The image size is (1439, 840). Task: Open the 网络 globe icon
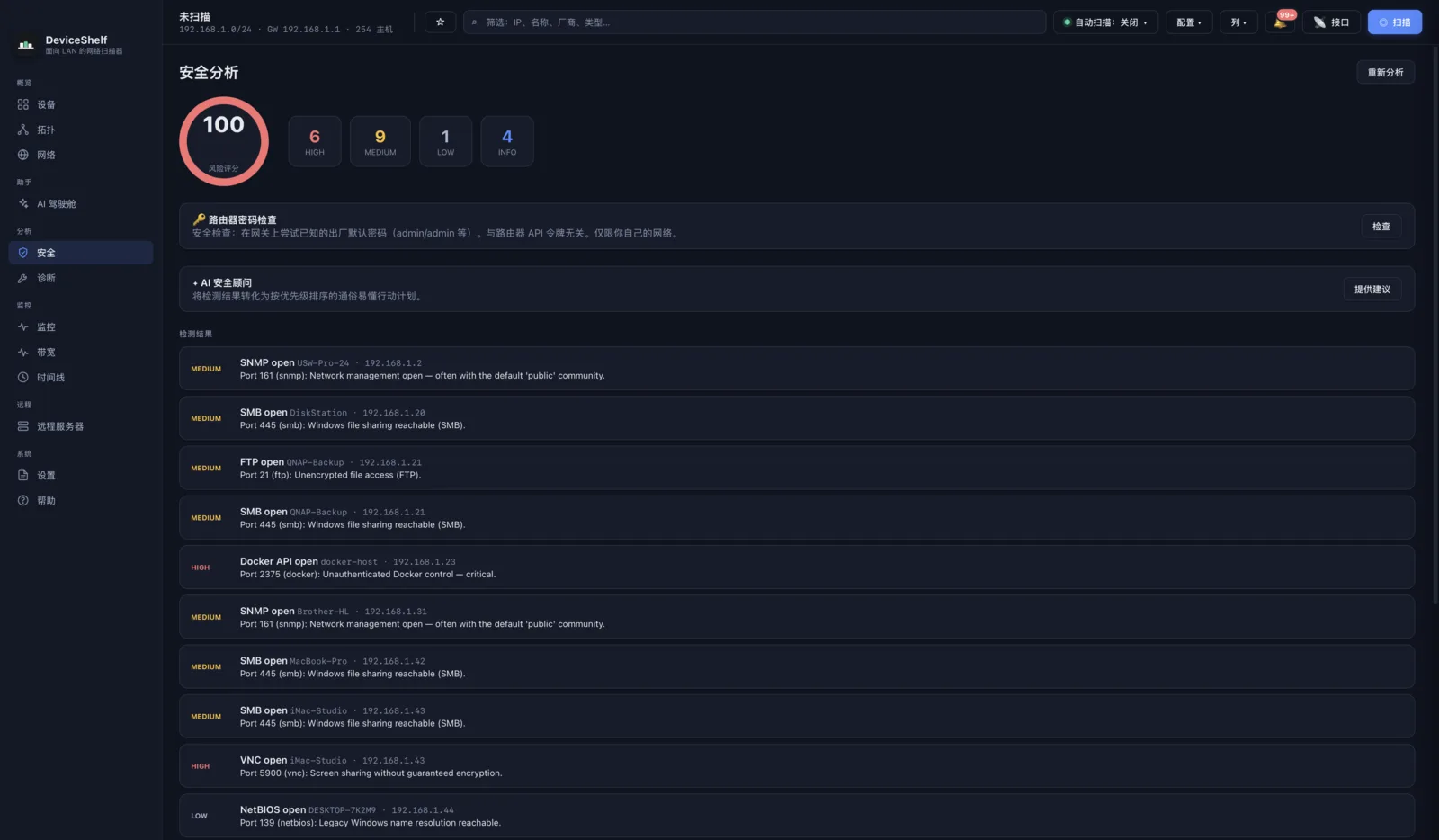pos(23,155)
